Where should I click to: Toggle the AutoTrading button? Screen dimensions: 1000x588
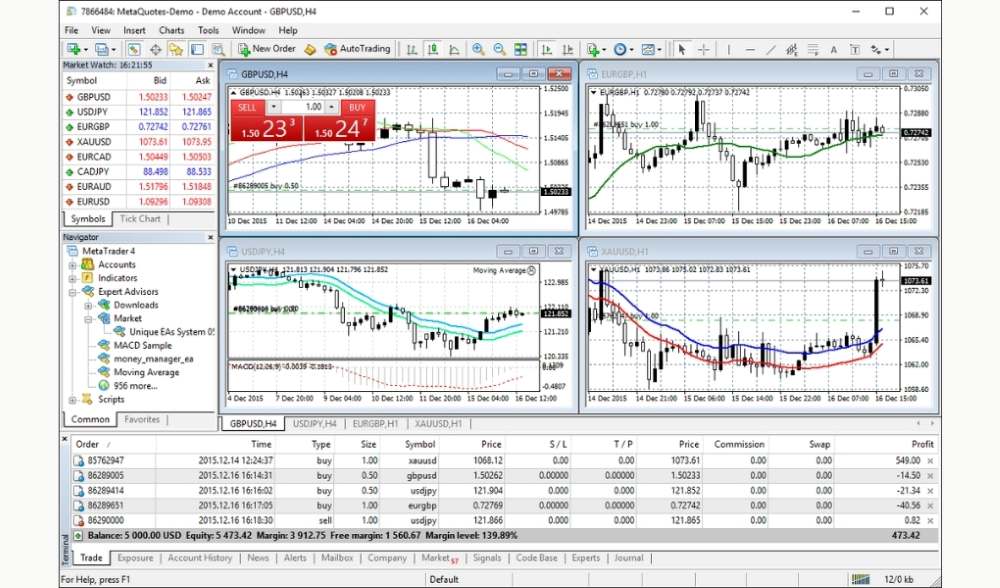(x=357, y=49)
